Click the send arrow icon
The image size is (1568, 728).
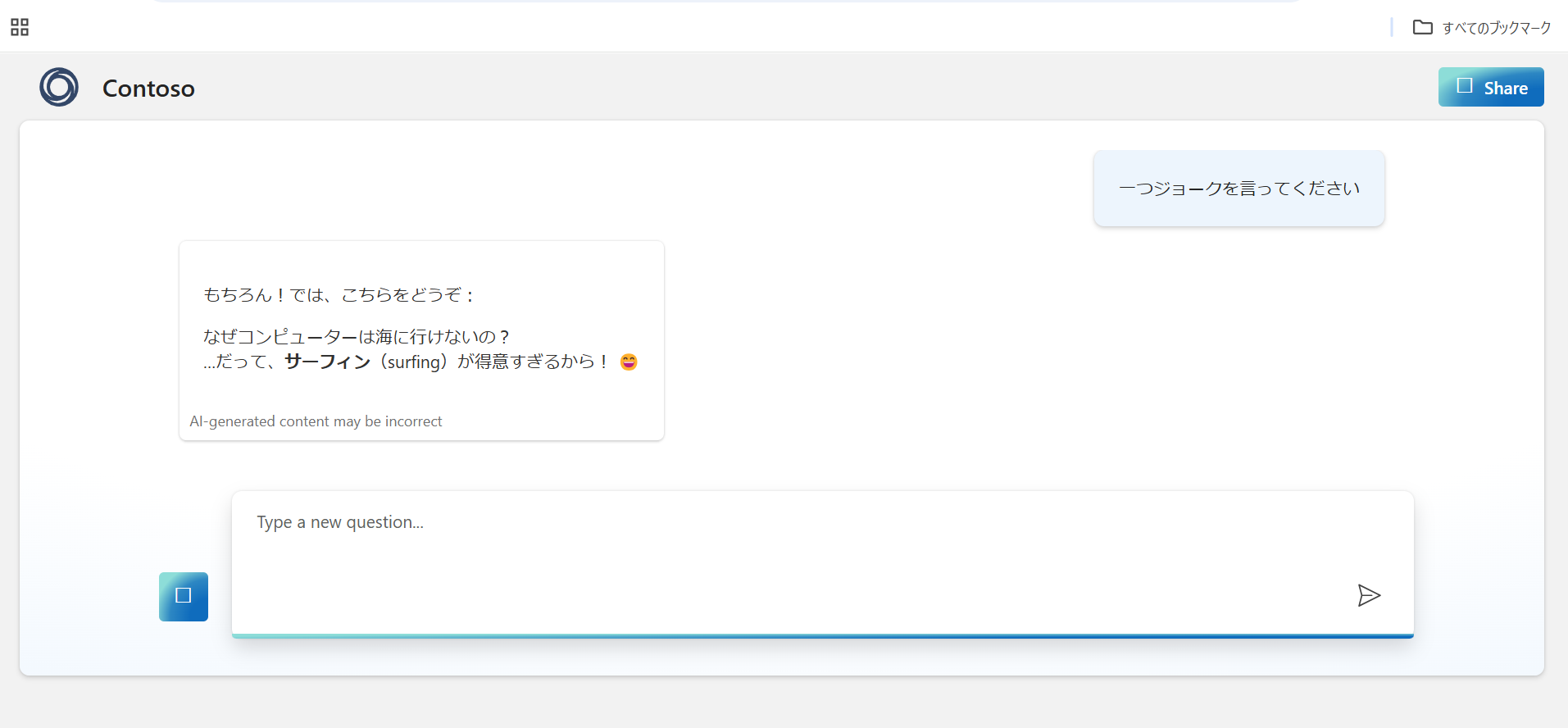(1369, 595)
